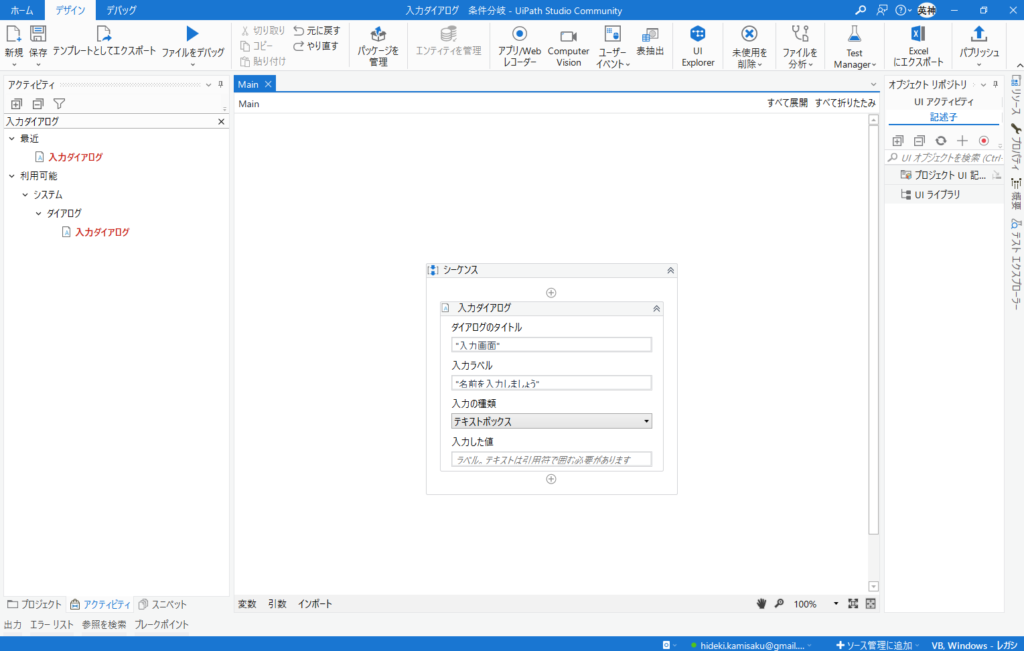Click the ダイアログのタイトル input field
Viewport: 1024px width, 651px height.
point(551,345)
